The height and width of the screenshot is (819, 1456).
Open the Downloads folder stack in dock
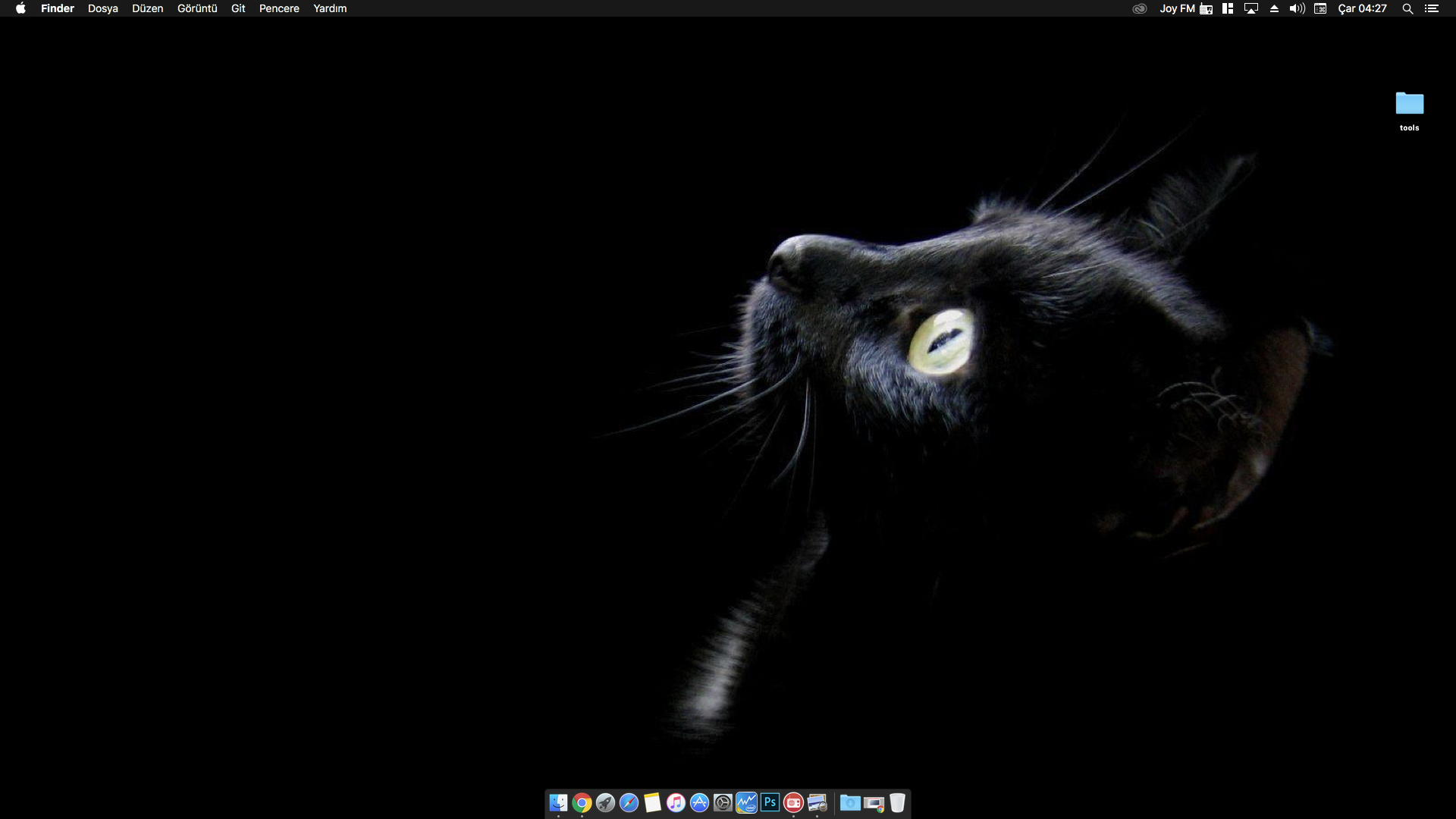click(850, 802)
